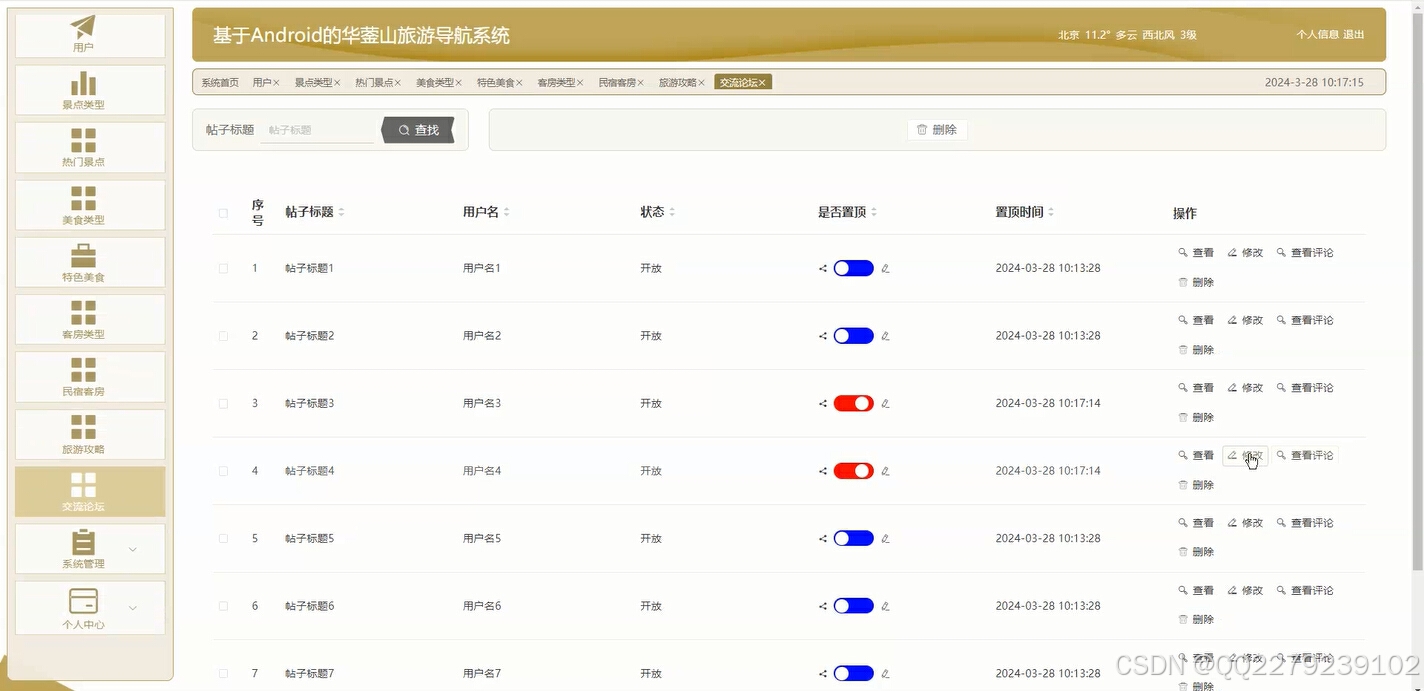Screen dimensions: 1424x691
Task: Expand the 系统管理 sidebar menu
Action: tap(89, 548)
